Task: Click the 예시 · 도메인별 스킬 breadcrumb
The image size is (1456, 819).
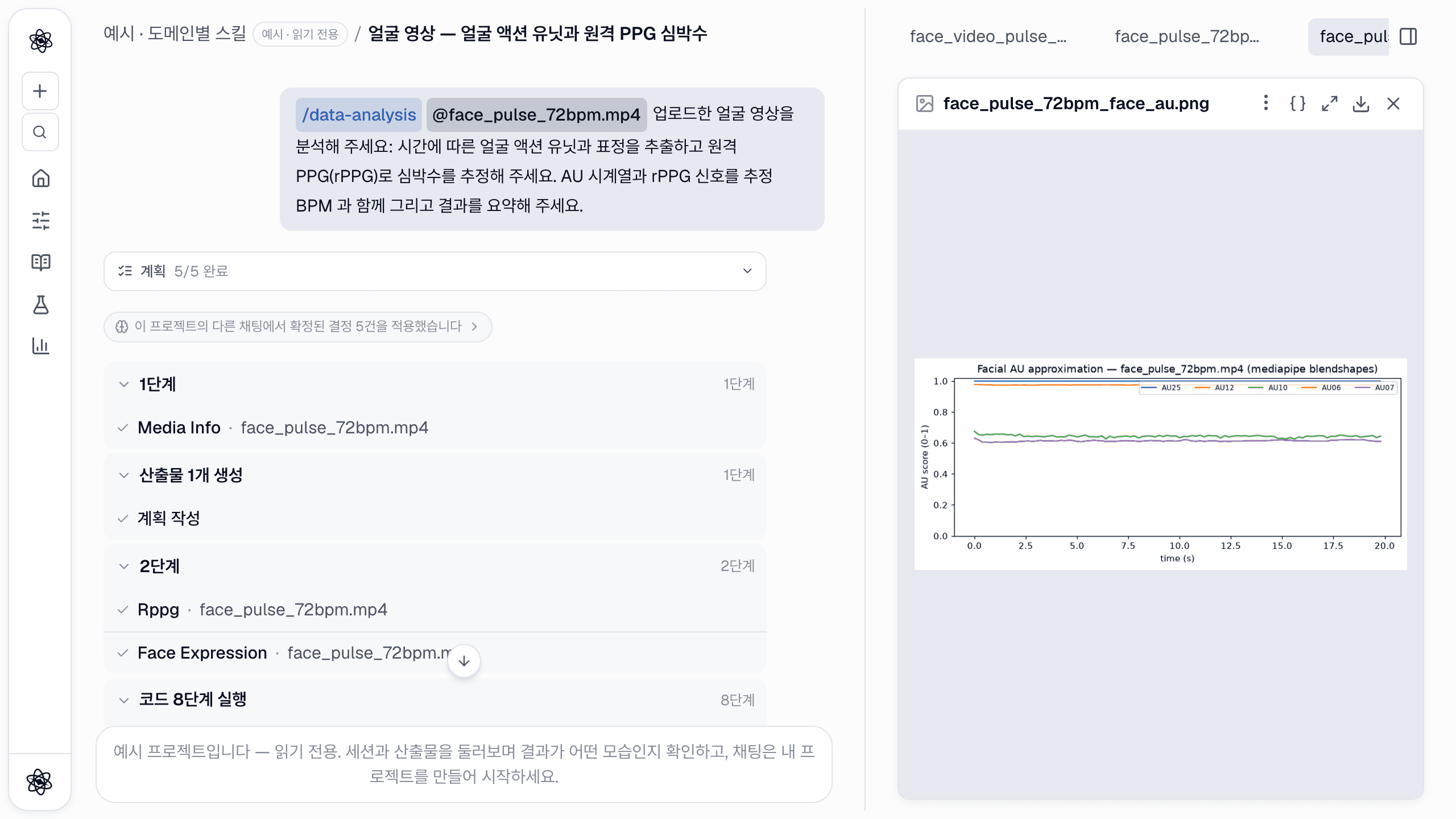Action: pos(175,34)
